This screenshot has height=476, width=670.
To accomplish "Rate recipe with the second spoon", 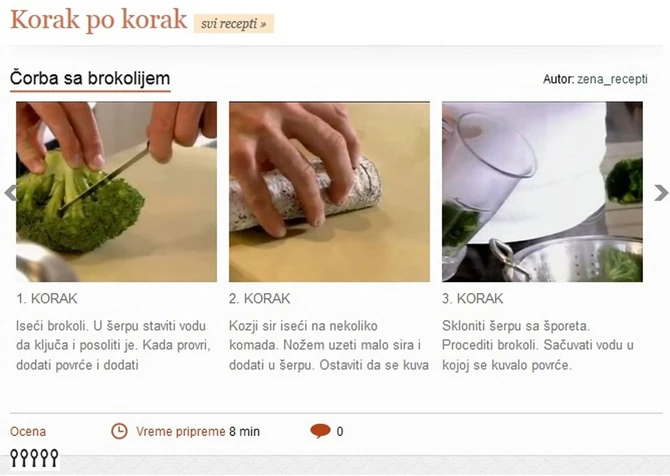I will tap(24, 458).
